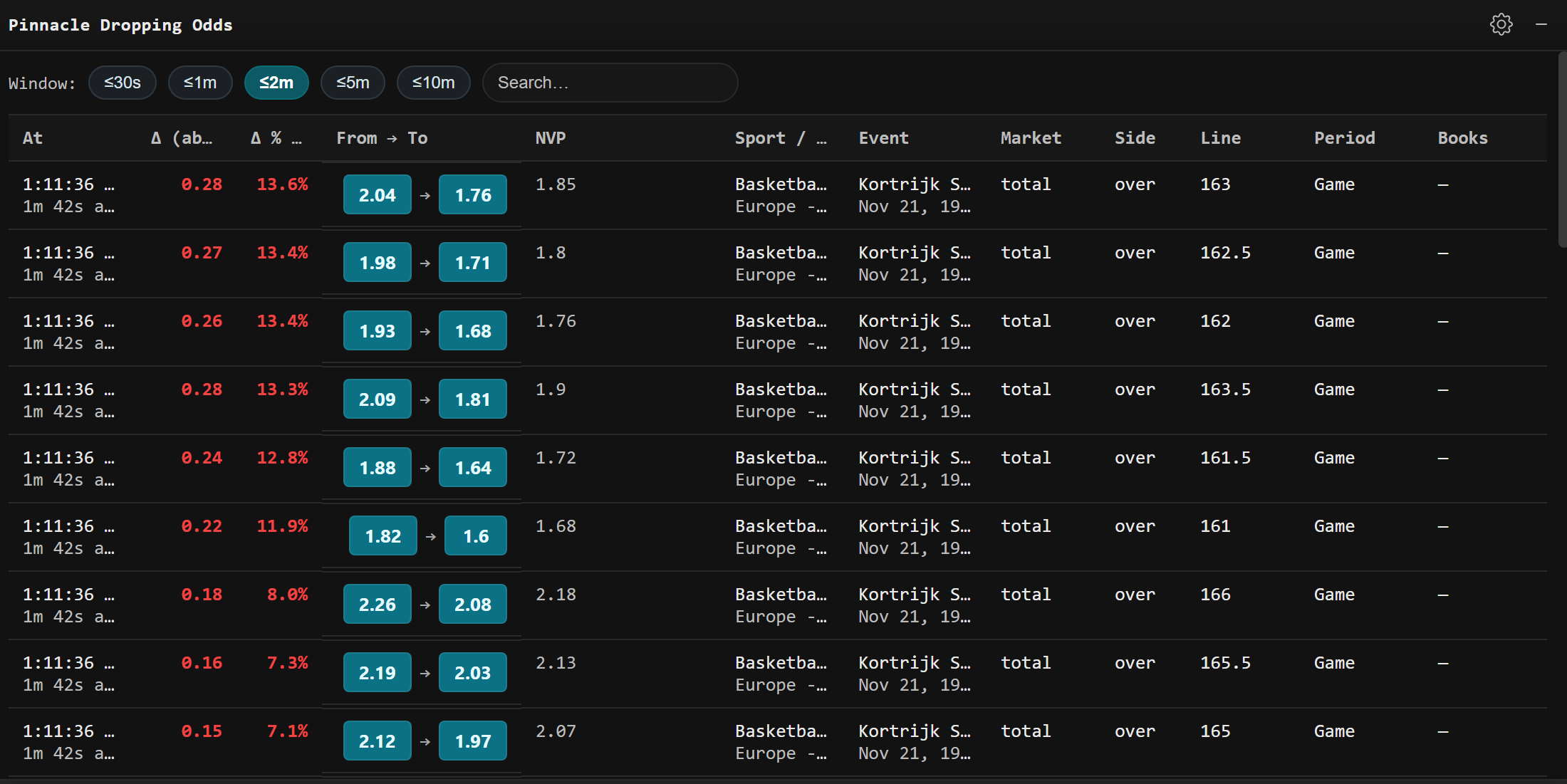Screen dimensions: 1567x784
Task: Click the 1.97 odds box for line 165
Action: point(472,741)
